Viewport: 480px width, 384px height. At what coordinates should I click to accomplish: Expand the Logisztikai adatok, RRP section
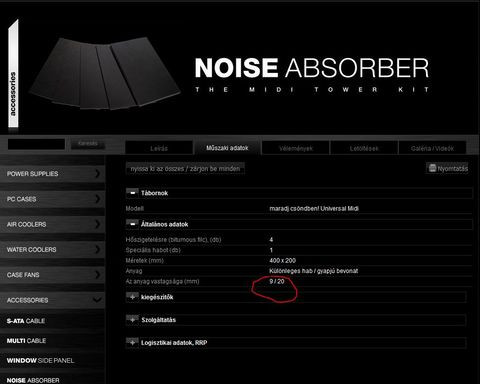pos(132,342)
